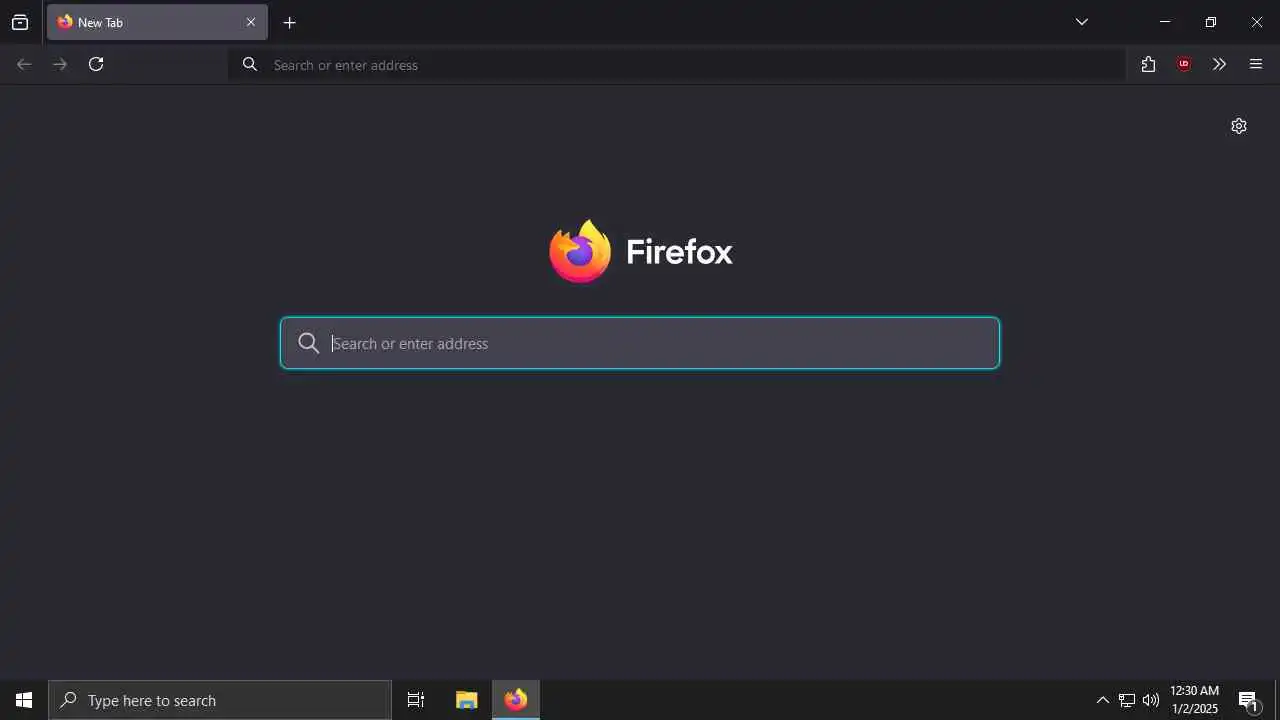Open Task View on taskbar
The height and width of the screenshot is (720, 1280).
point(416,700)
